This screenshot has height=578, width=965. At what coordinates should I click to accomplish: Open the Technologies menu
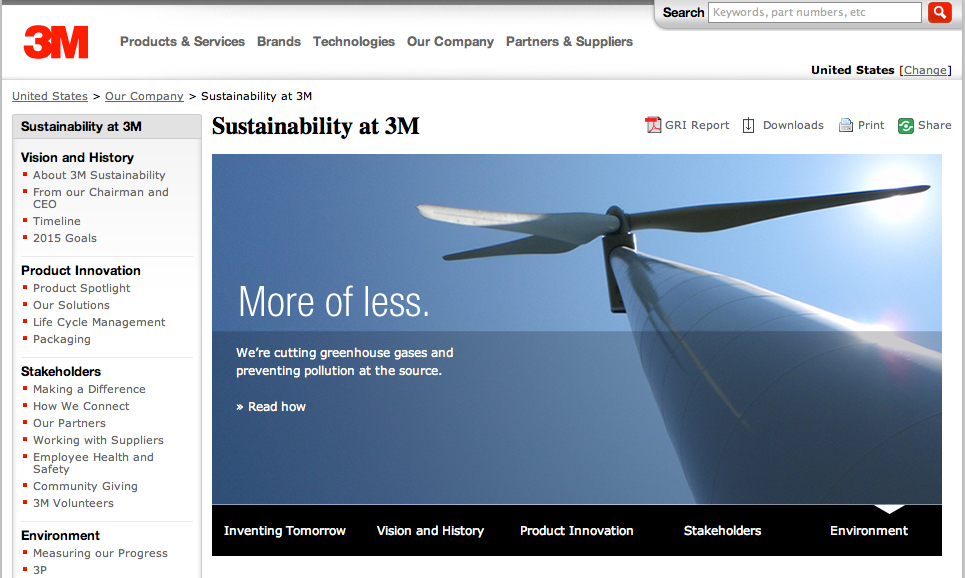pos(353,42)
